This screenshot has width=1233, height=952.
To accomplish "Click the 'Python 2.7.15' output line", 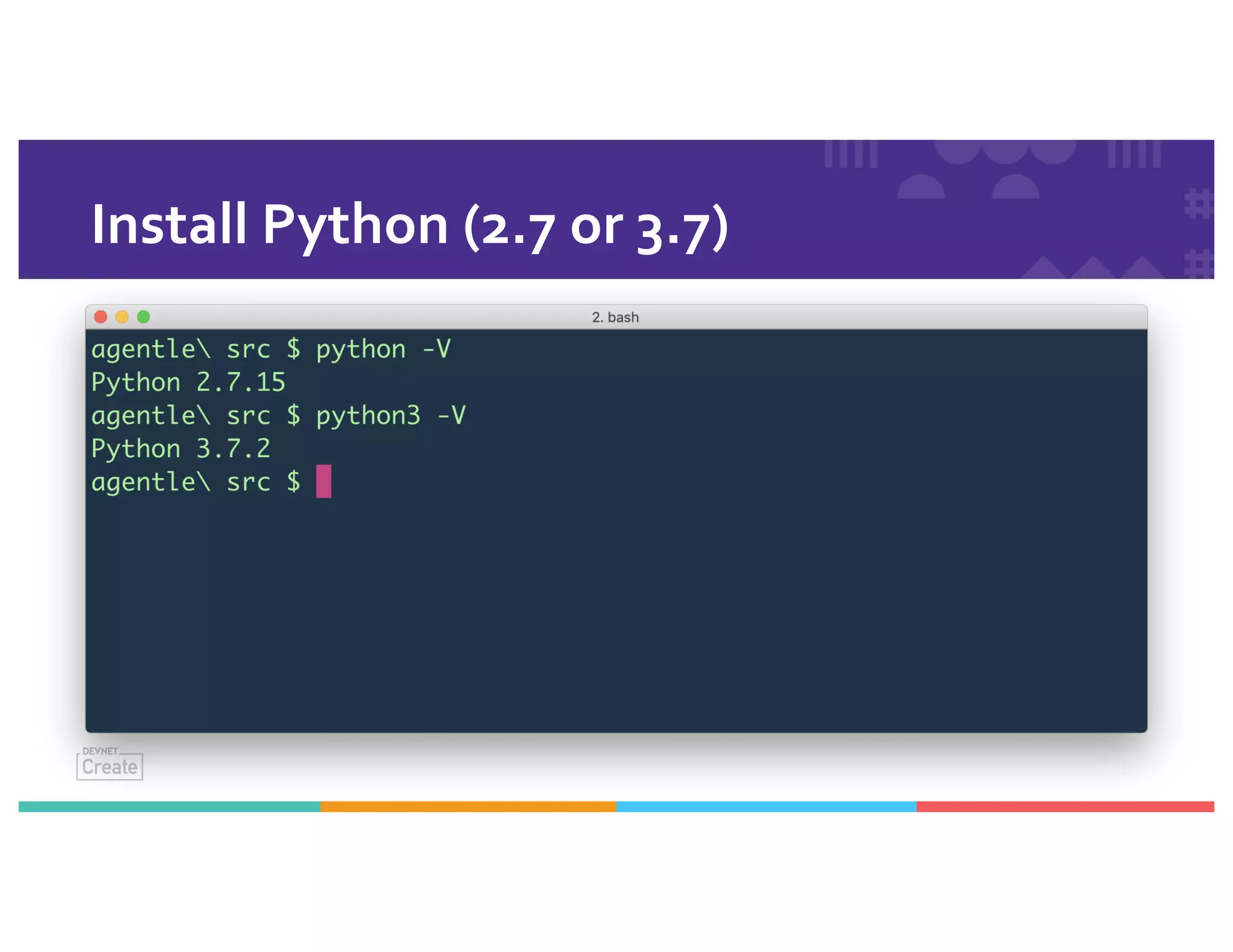I will (x=188, y=383).
